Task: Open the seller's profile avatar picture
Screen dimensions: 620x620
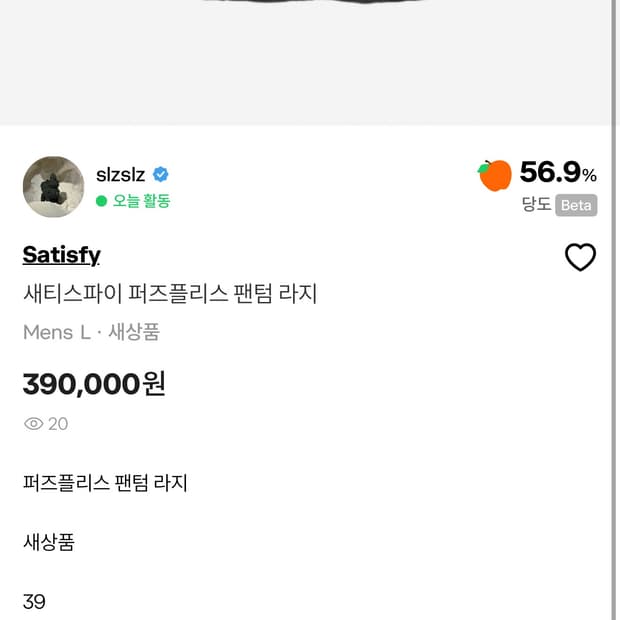Action: click(x=53, y=186)
